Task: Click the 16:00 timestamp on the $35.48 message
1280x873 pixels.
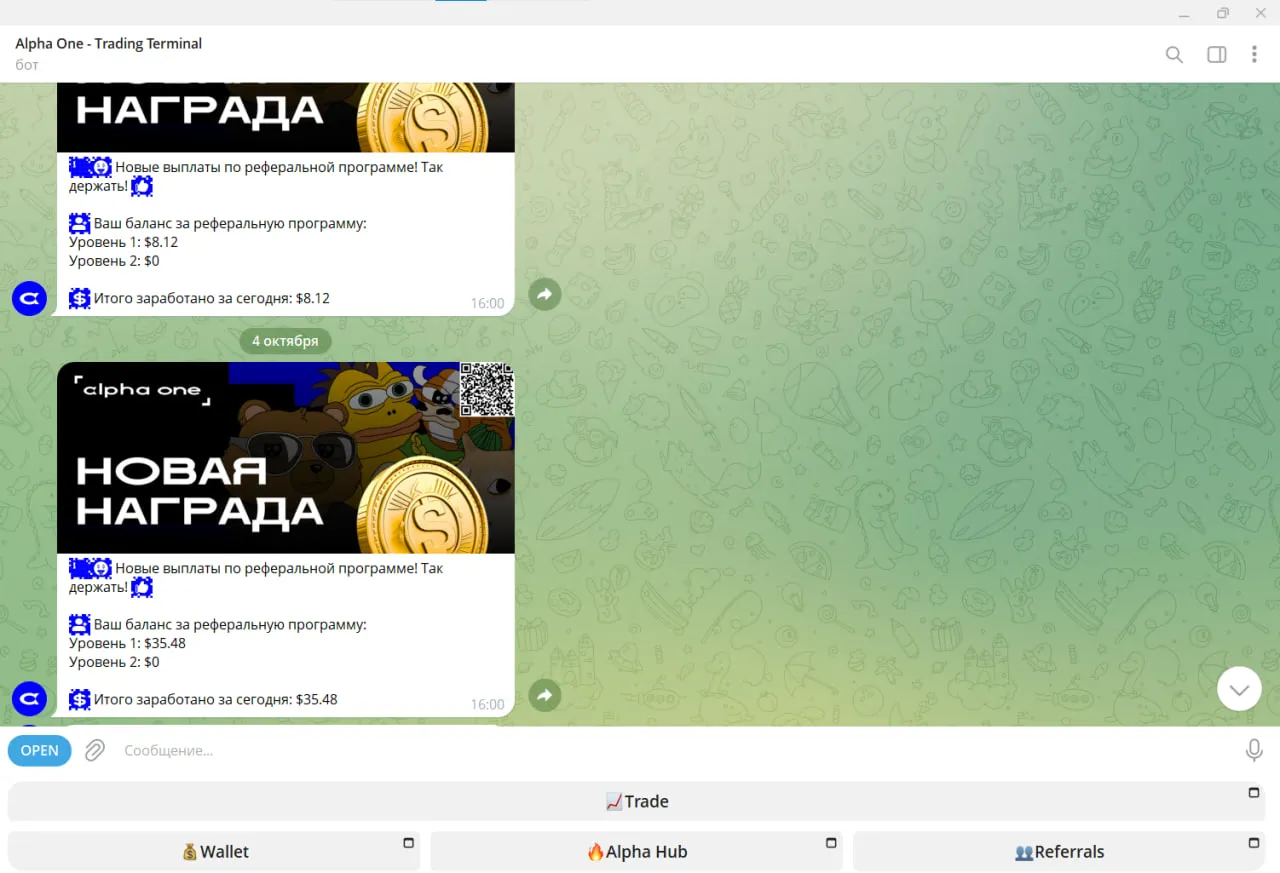Action: click(488, 704)
